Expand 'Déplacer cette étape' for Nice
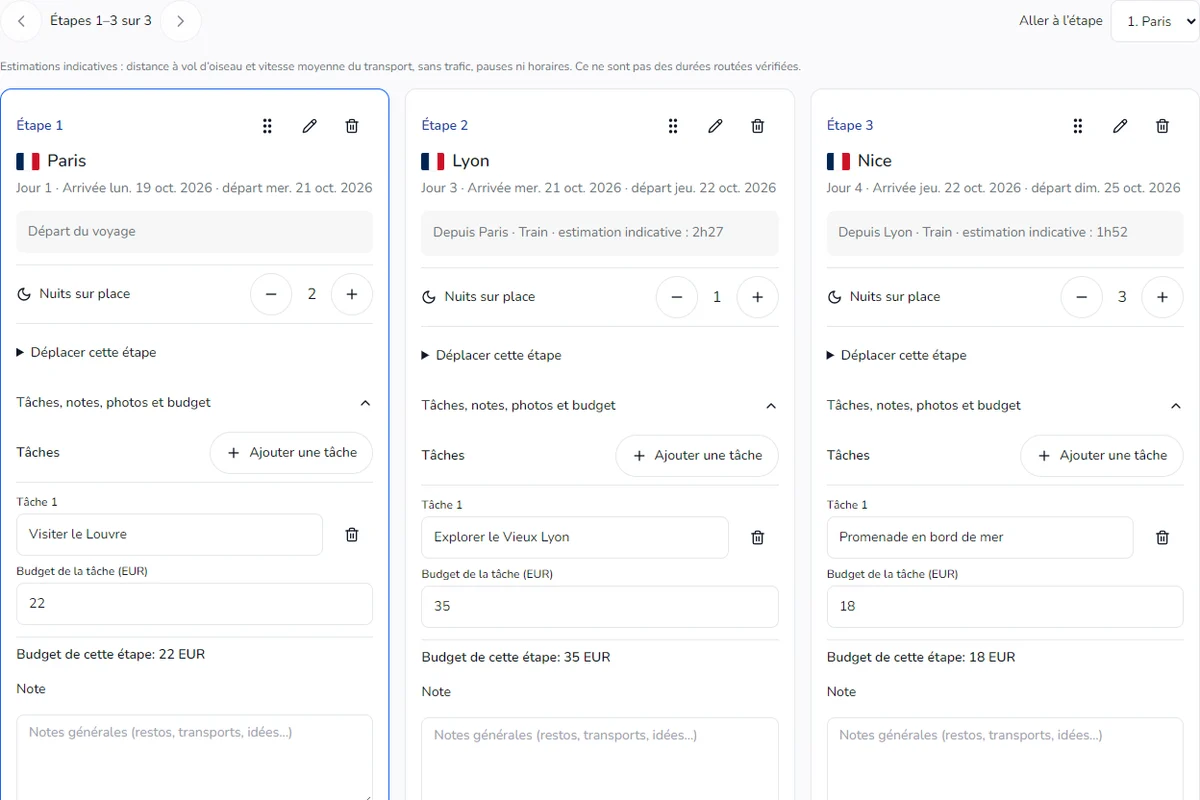The image size is (1200, 800). click(897, 355)
